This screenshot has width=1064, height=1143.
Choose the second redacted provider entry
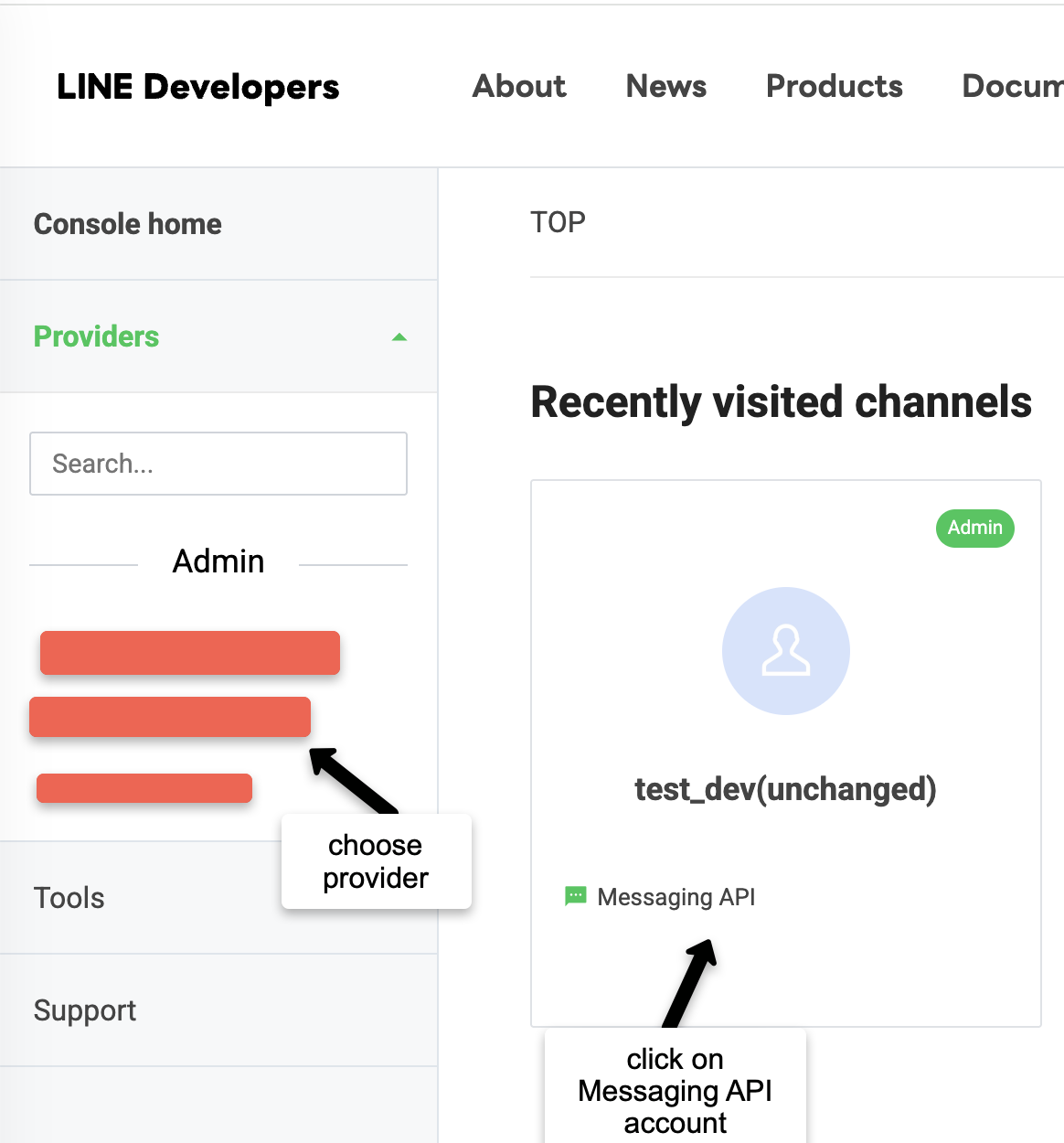(170, 717)
